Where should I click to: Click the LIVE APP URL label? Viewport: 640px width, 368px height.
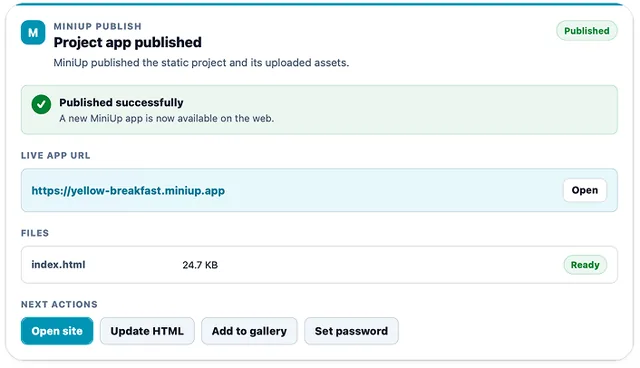(x=56, y=155)
